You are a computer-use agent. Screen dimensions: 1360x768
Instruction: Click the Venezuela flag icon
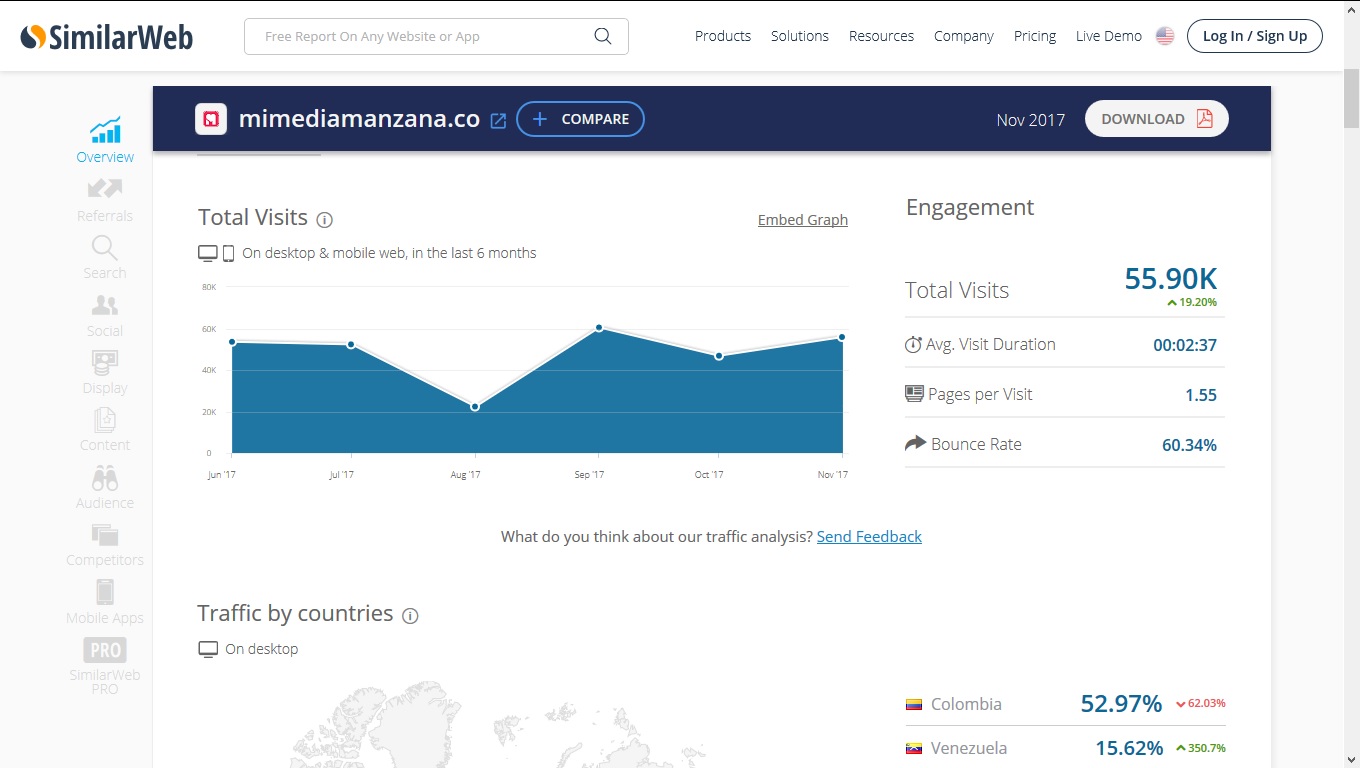(913, 749)
